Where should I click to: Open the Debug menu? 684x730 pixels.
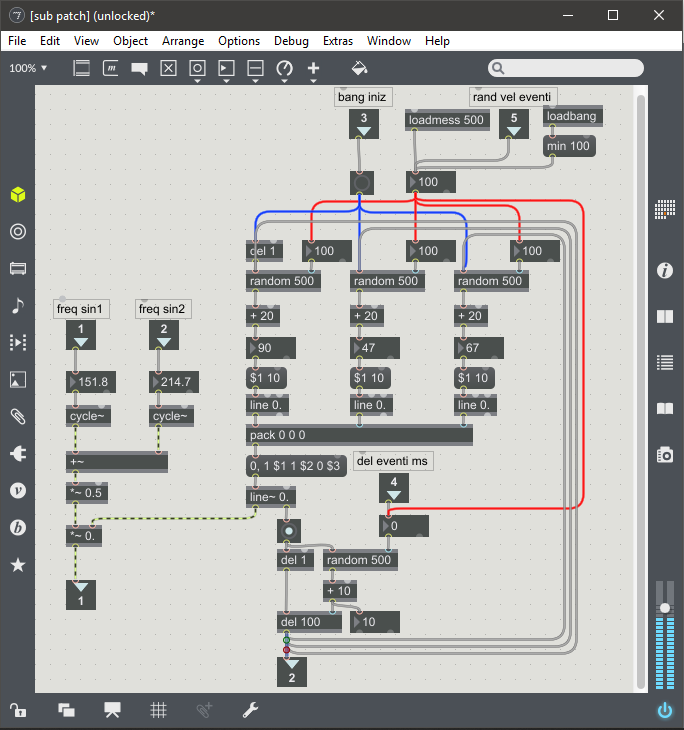click(291, 41)
